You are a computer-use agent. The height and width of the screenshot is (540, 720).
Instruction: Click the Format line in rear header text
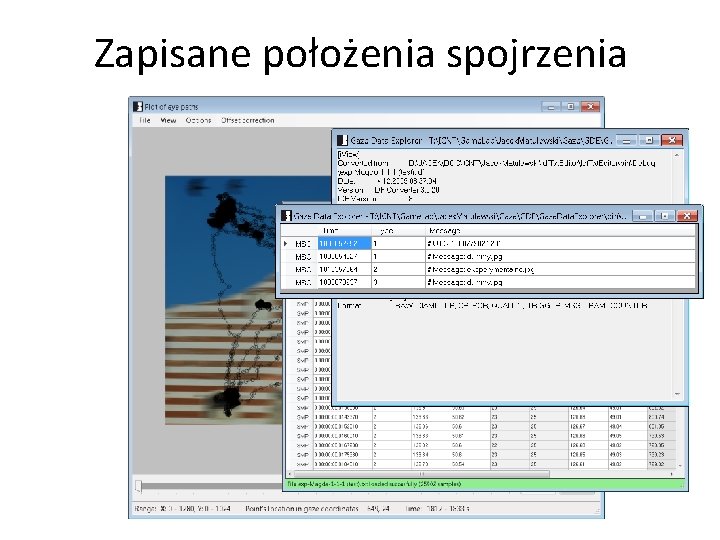click(x=492, y=305)
